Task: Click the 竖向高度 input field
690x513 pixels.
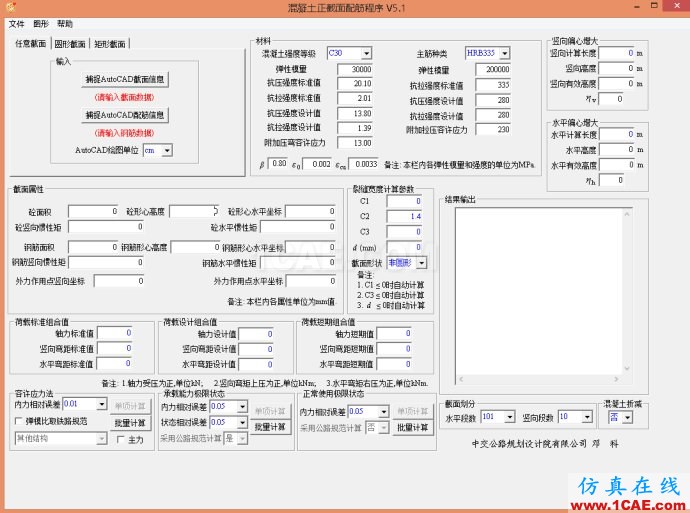Action: point(617,69)
